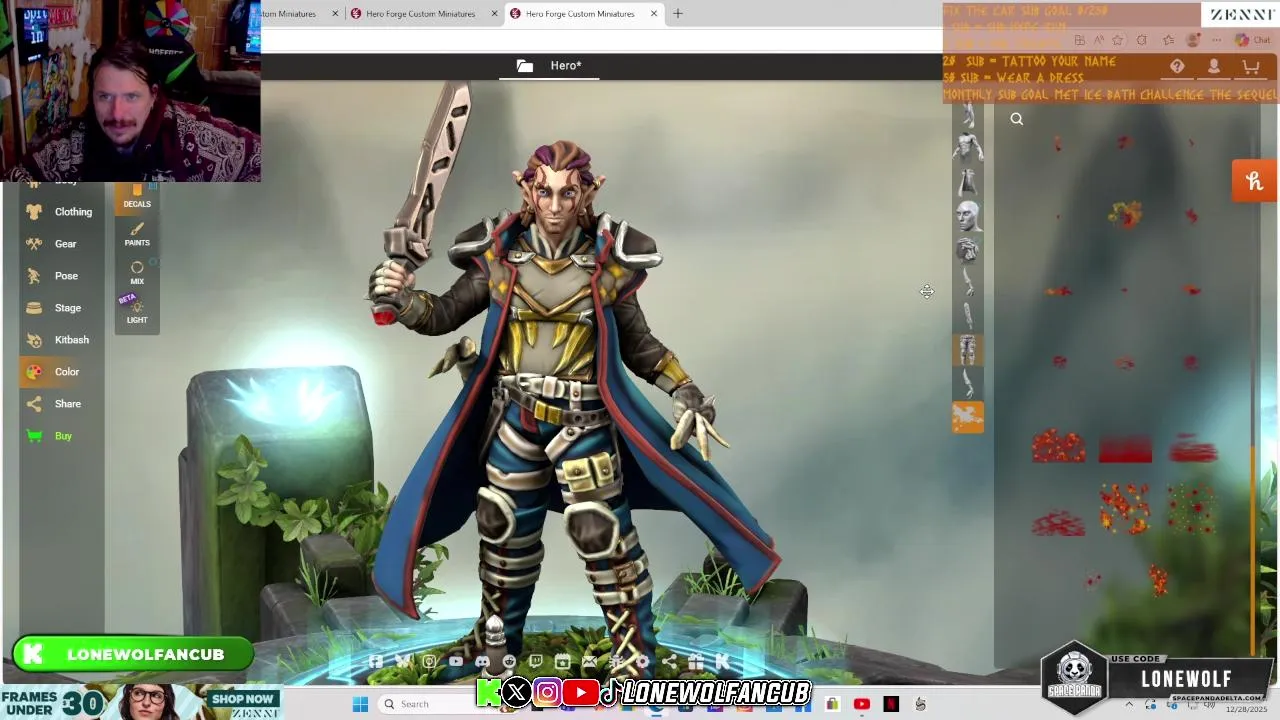Choose the red streaked smear decal

1193,450
